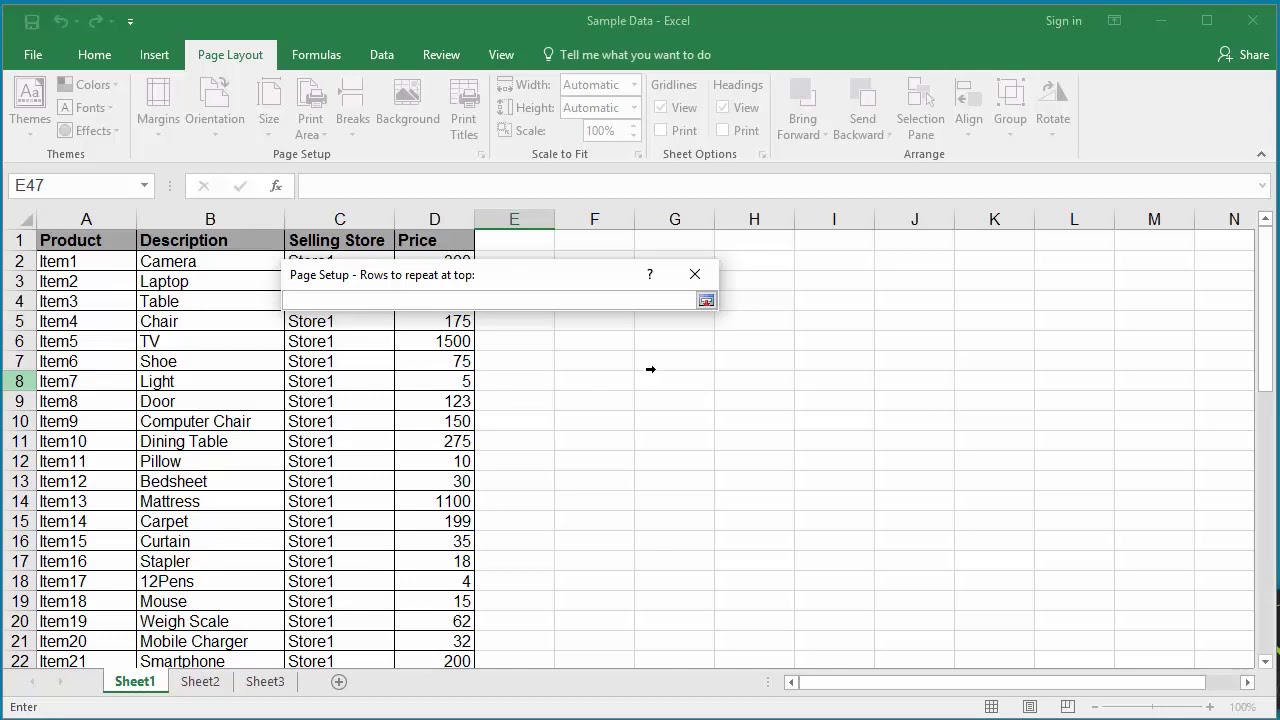
Task: Open the Print Area menu
Action: point(311,108)
